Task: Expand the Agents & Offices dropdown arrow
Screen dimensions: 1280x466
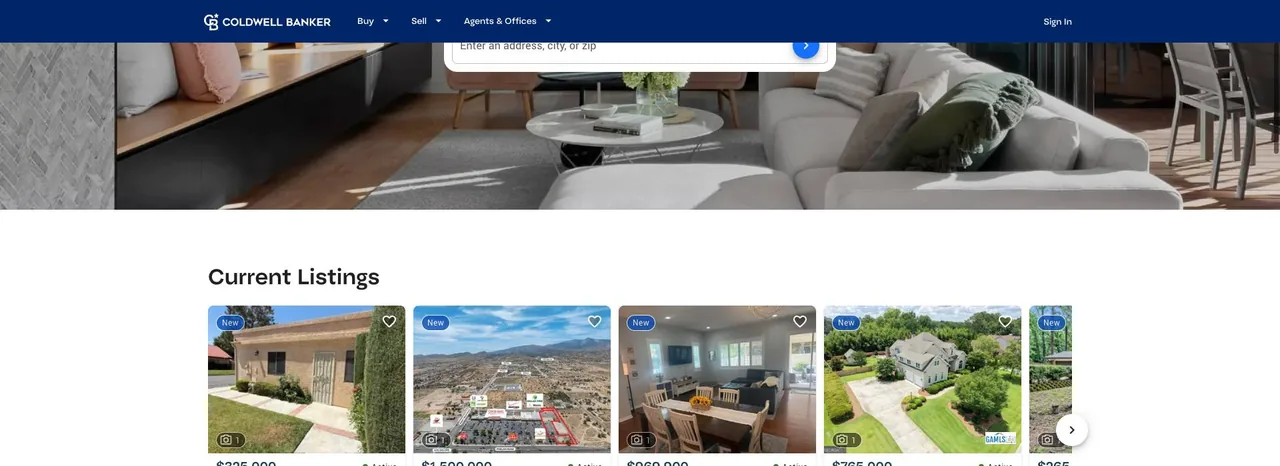Action: (548, 21)
